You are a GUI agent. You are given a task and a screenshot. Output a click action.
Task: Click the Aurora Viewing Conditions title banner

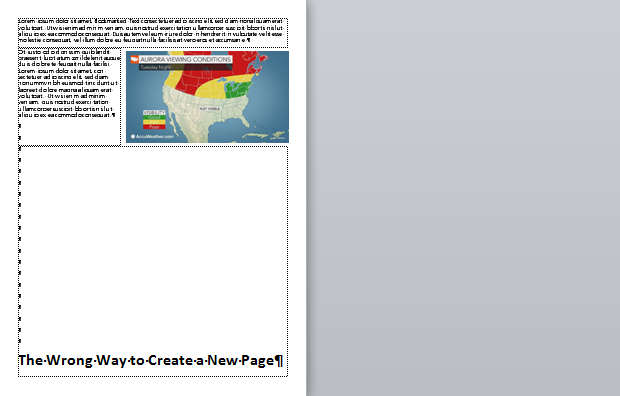coord(185,59)
